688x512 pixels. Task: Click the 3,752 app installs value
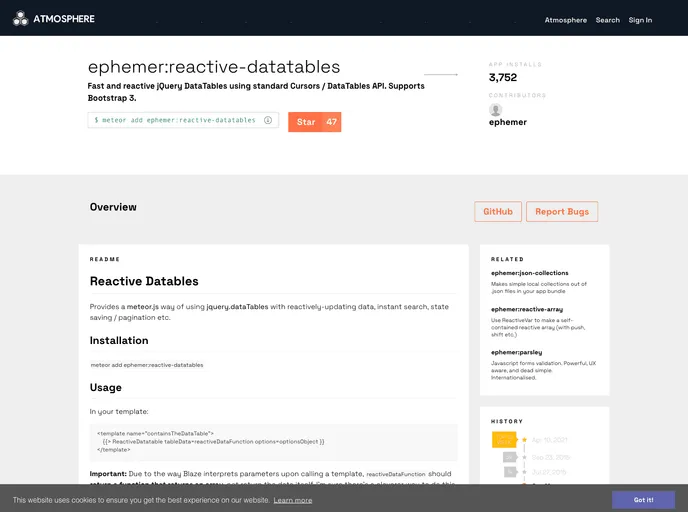click(x=503, y=78)
